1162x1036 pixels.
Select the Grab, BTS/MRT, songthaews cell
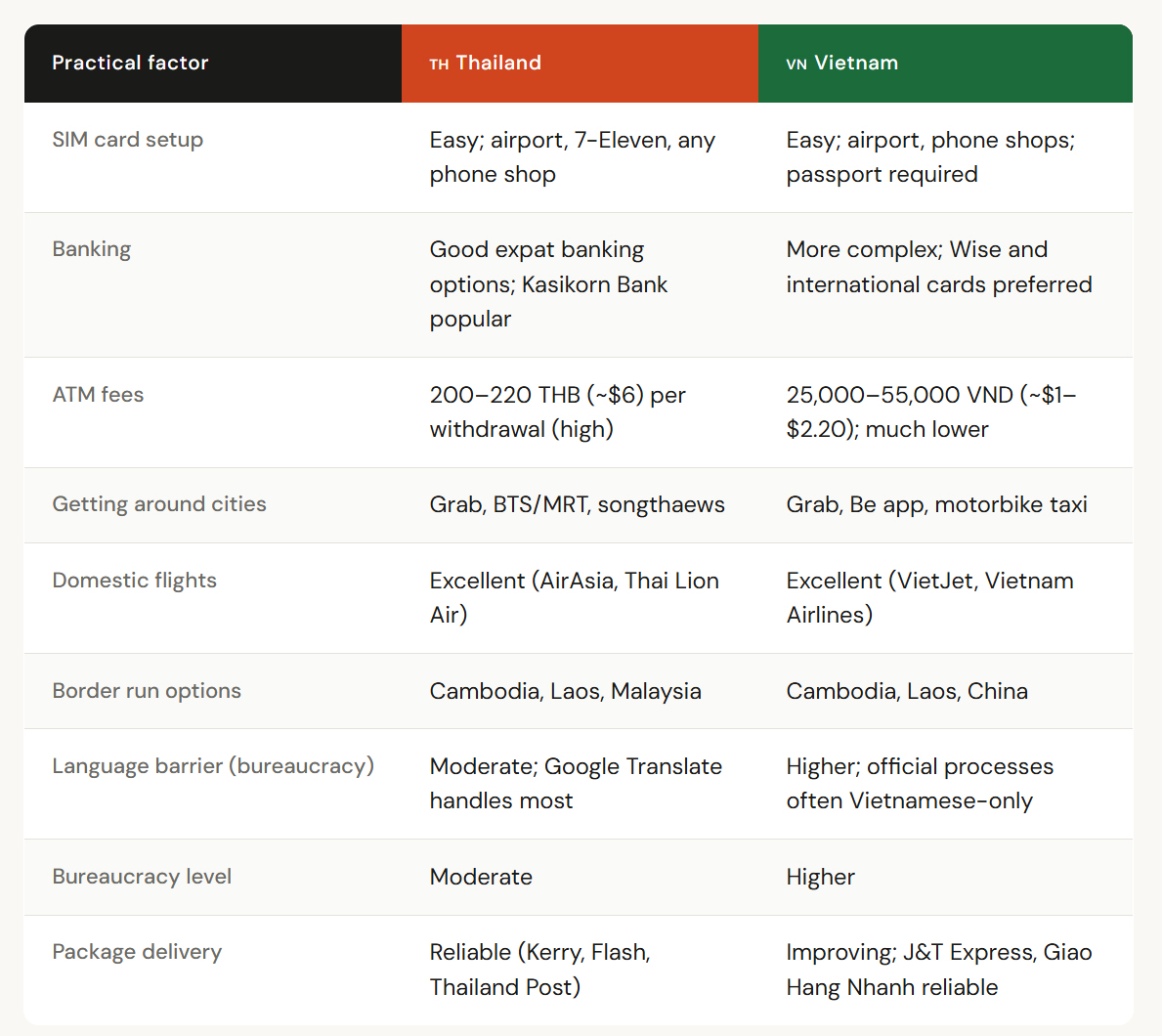coord(577,504)
